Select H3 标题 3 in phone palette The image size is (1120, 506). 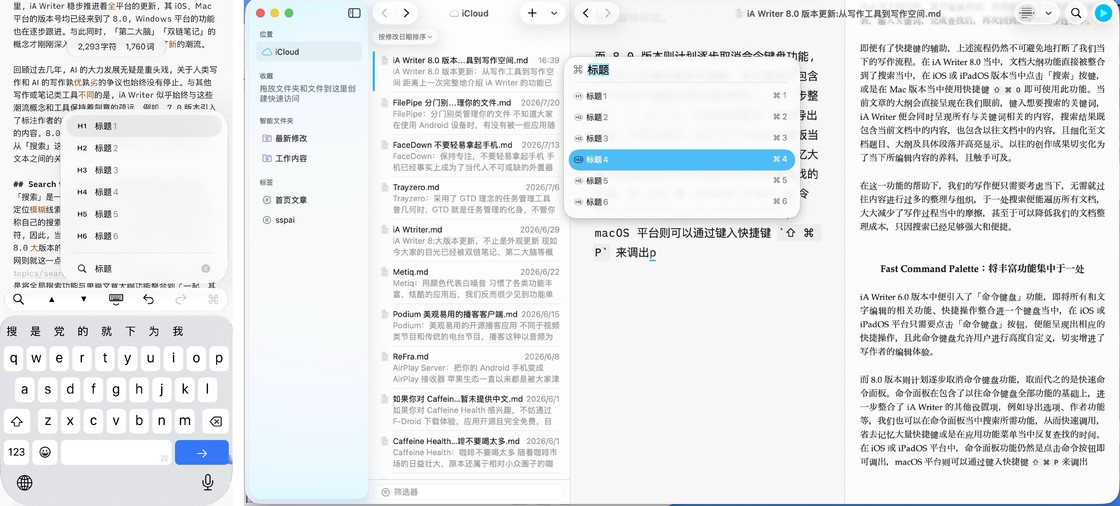tap(144, 170)
